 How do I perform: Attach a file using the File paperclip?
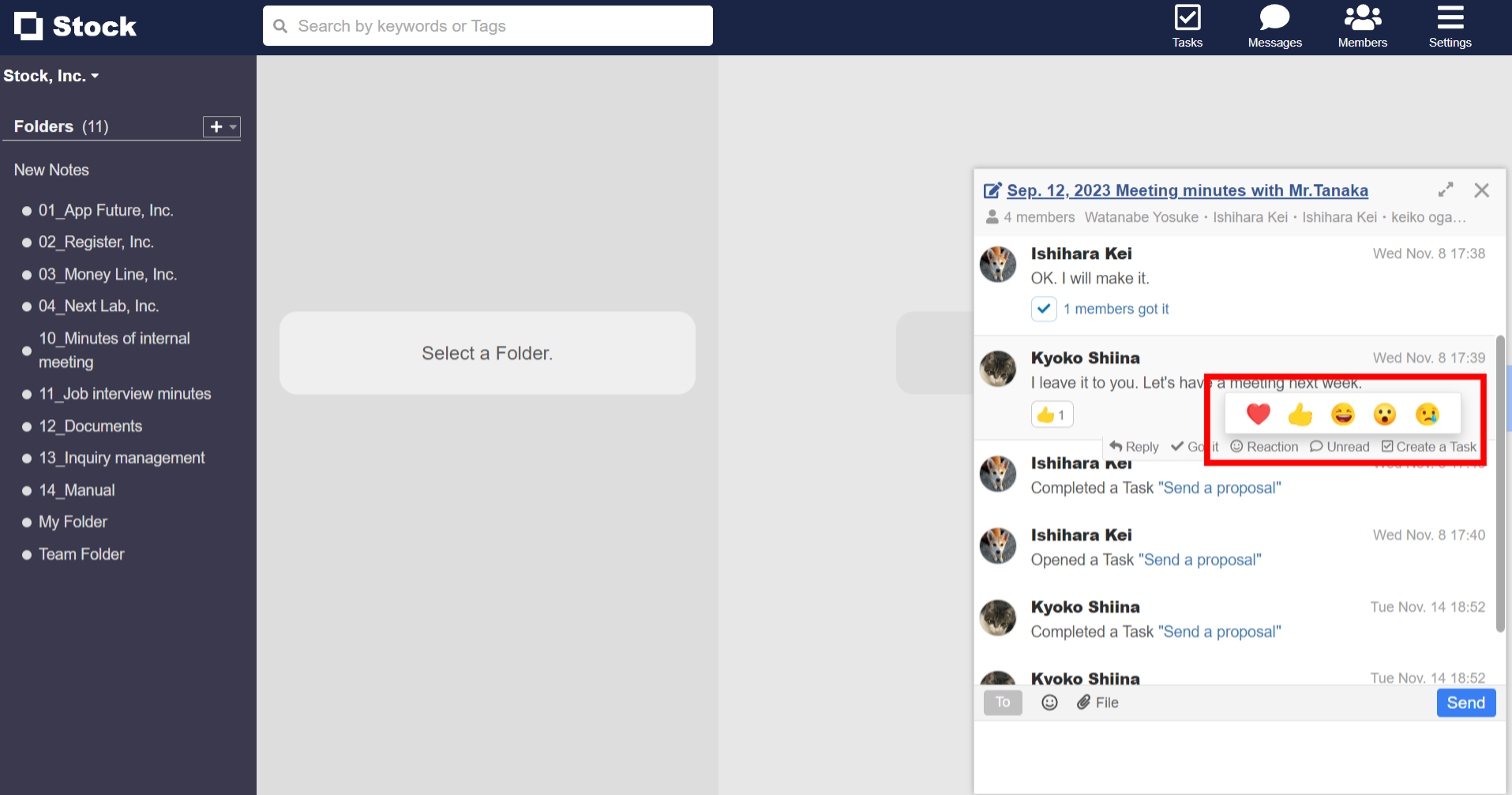click(x=1097, y=703)
